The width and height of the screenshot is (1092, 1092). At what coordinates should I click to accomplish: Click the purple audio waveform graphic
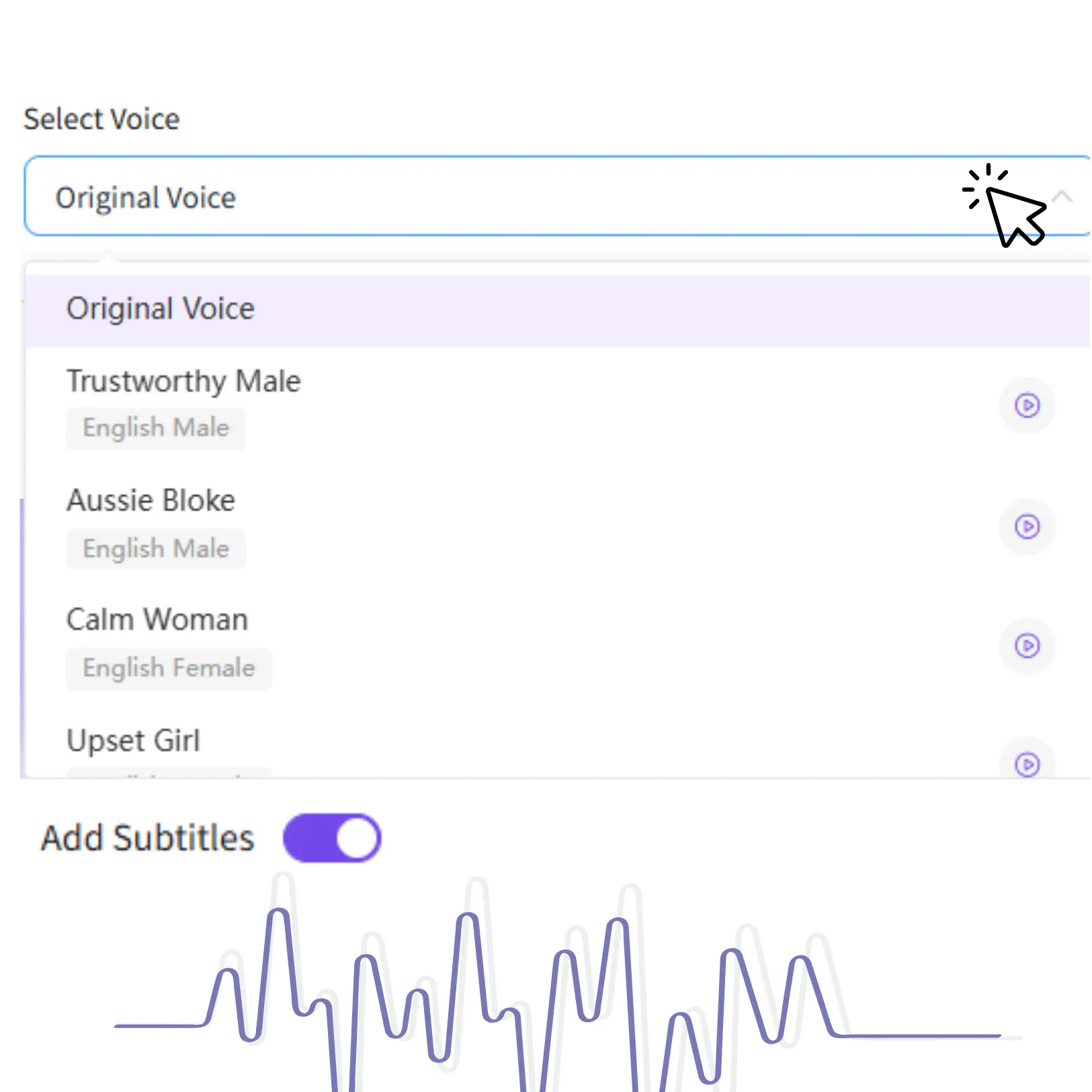470,974
